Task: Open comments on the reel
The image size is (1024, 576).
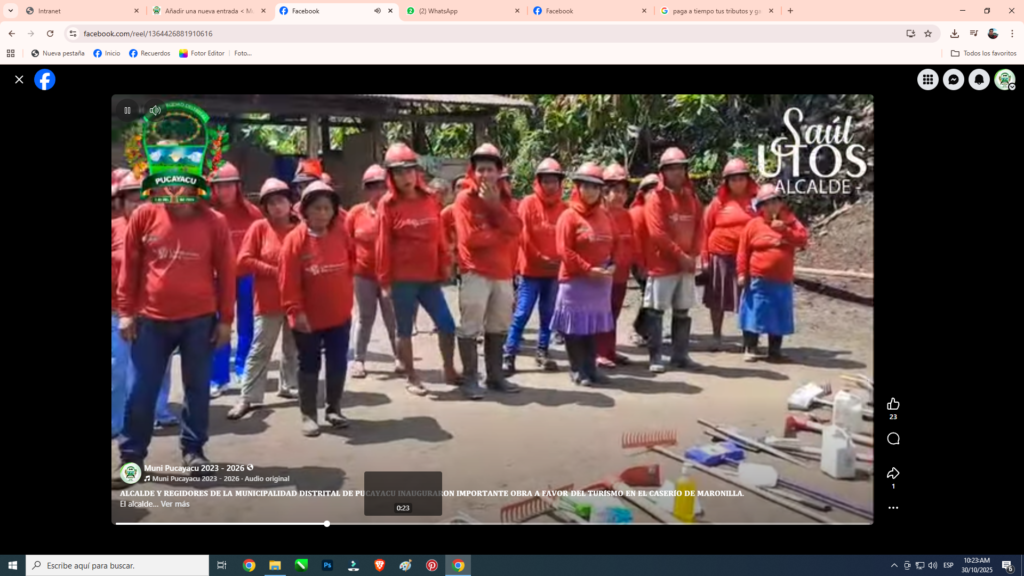Action: tap(893, 438)
